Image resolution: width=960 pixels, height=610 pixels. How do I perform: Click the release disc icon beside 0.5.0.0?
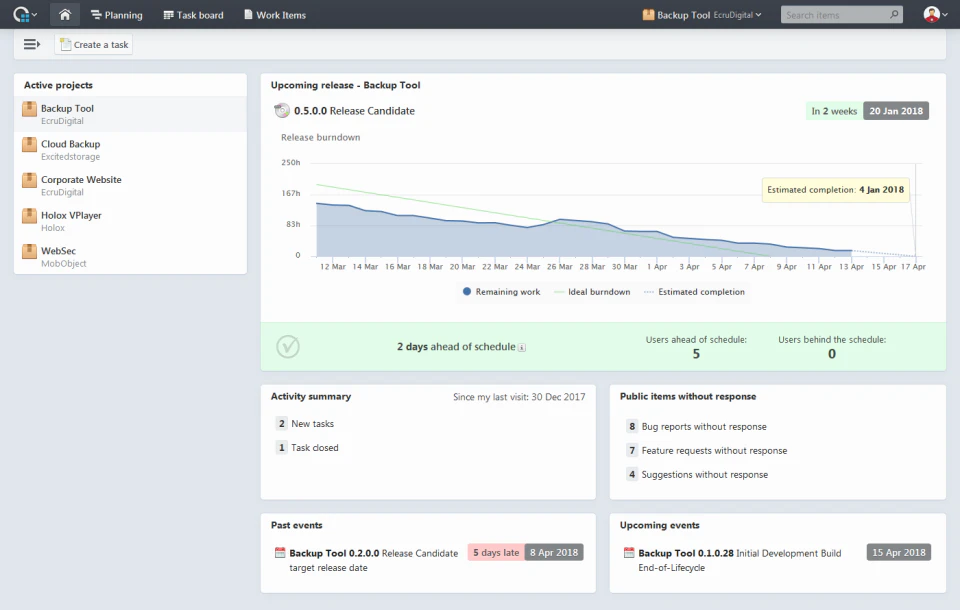pyautogui.click(x=282, y=111)
